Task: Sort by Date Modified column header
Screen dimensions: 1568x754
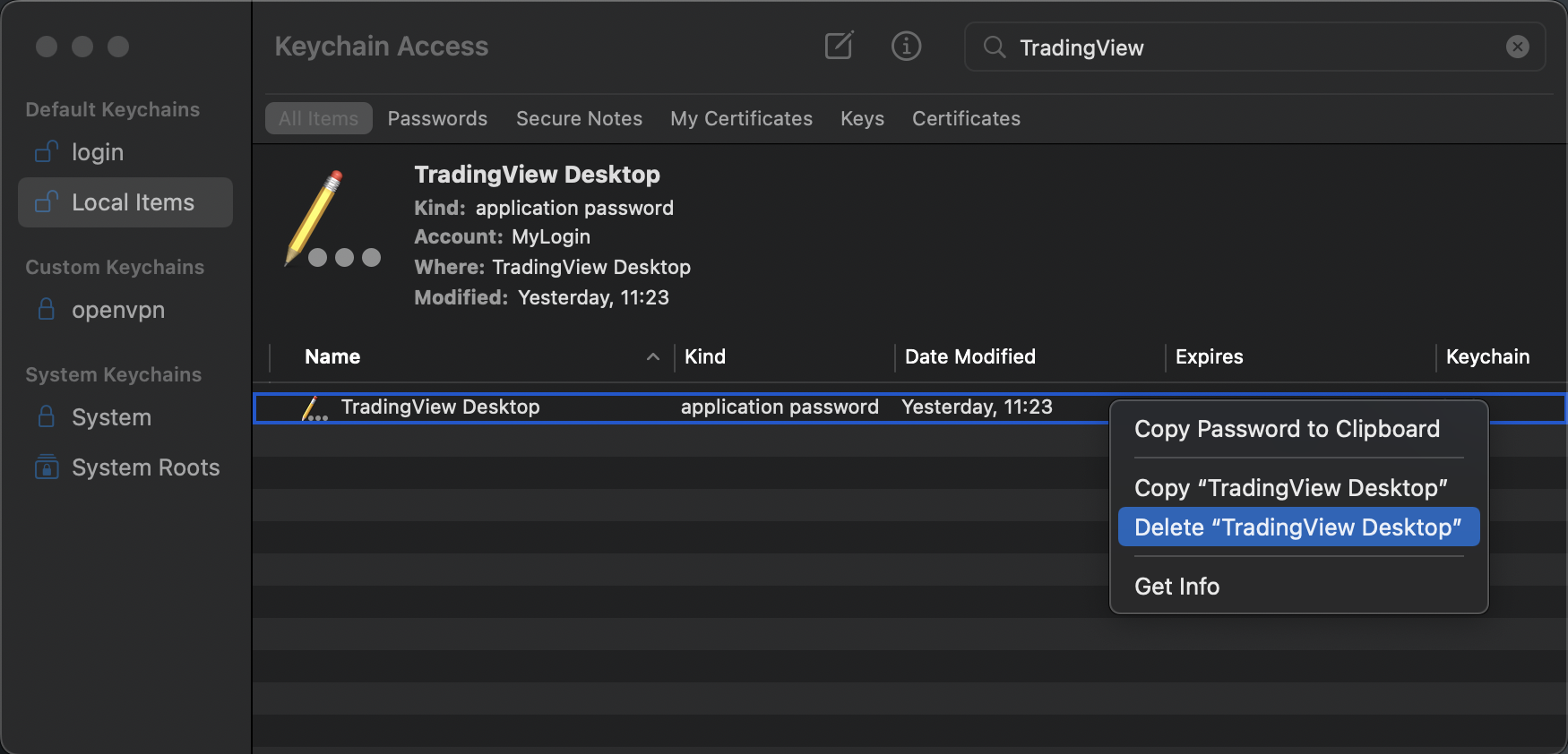Action: pyautogui.click(x=969, y=356)
